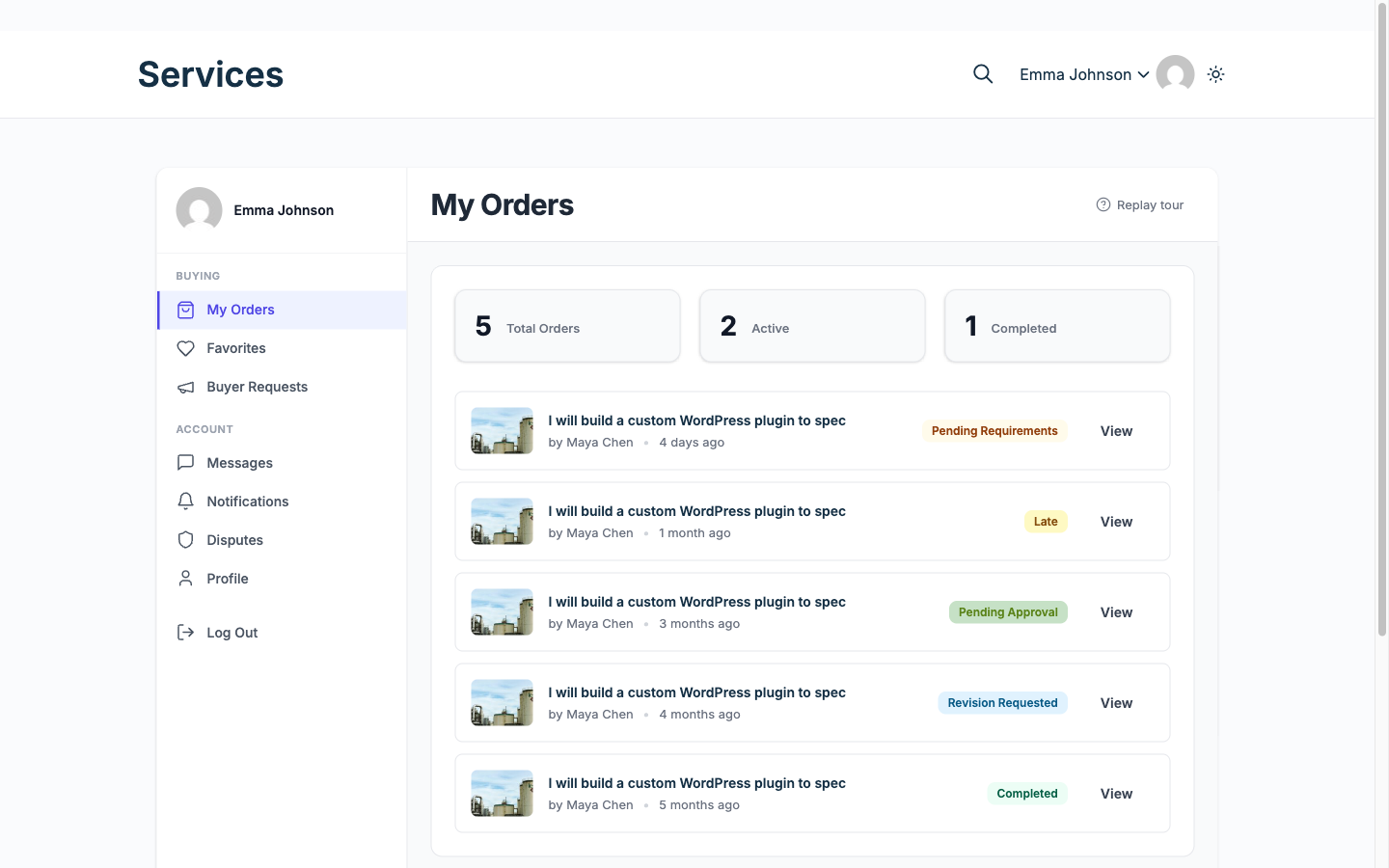
Task: Click the Log Out arrow icon
Action: tap(186, 633)
